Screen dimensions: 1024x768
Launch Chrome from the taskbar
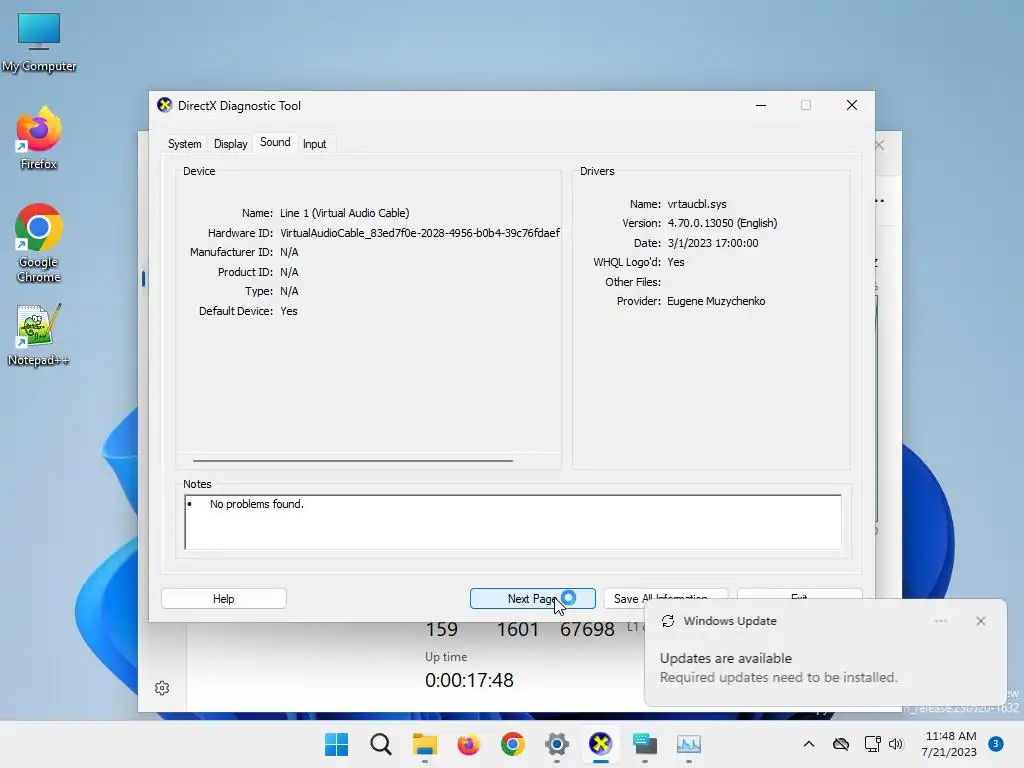513,744
